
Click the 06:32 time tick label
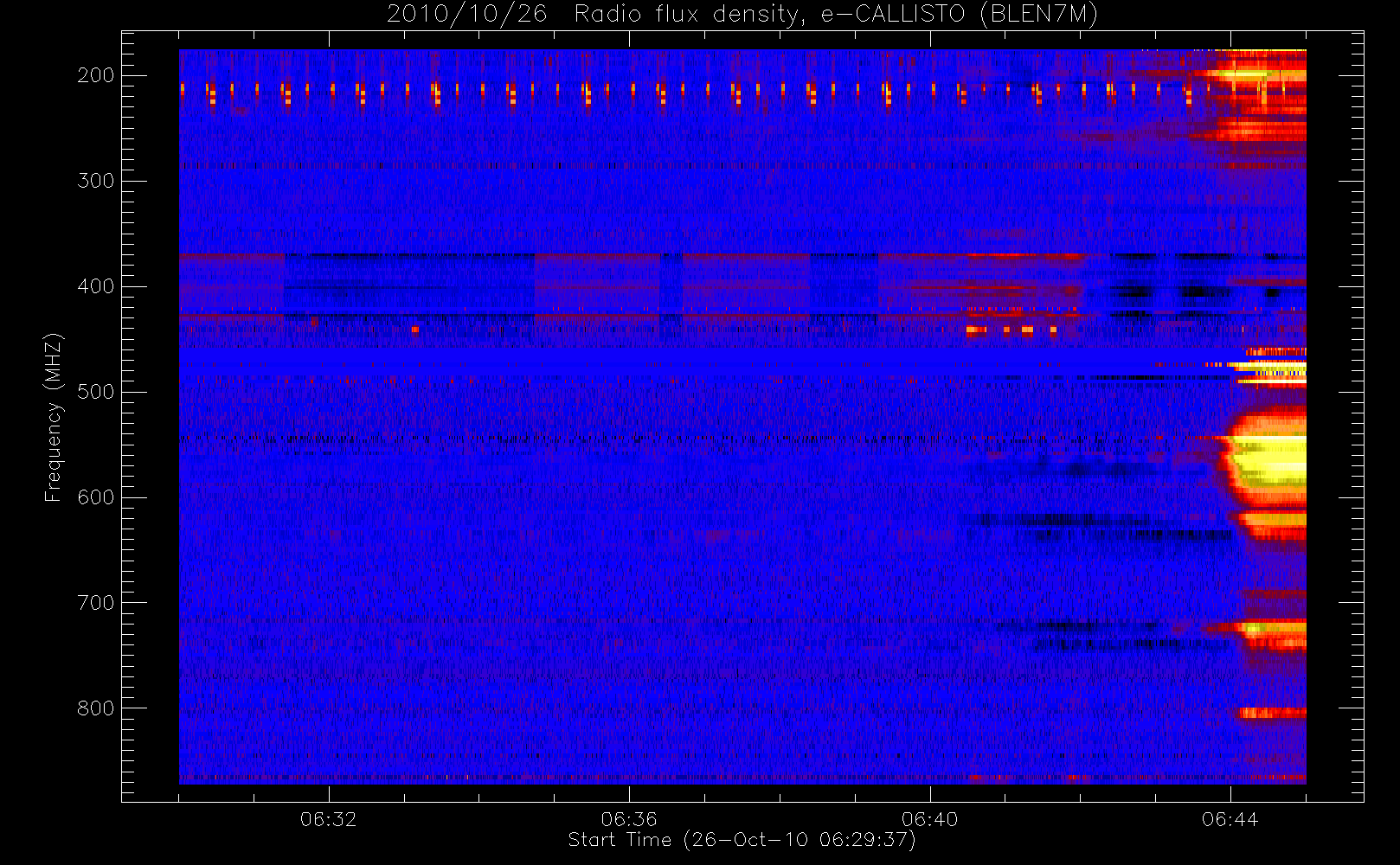[x=328, y=818]
